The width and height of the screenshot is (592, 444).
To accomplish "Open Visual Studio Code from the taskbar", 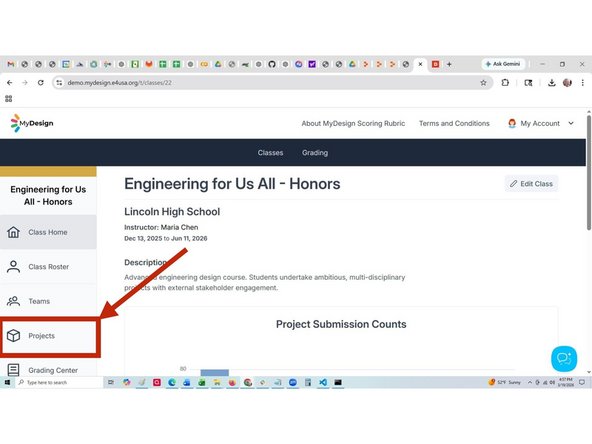I will (x=323, y=382).
